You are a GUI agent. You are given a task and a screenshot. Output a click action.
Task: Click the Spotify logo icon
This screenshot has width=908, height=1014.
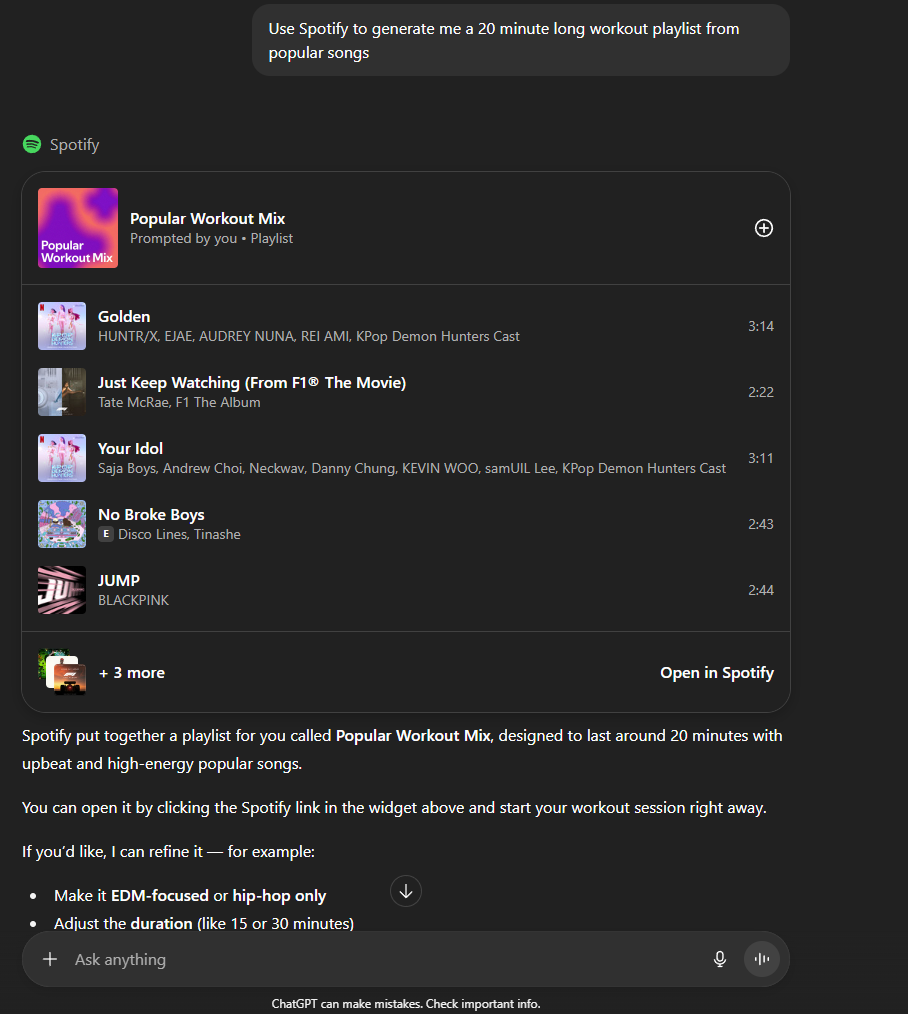click(x=32, y=144)
